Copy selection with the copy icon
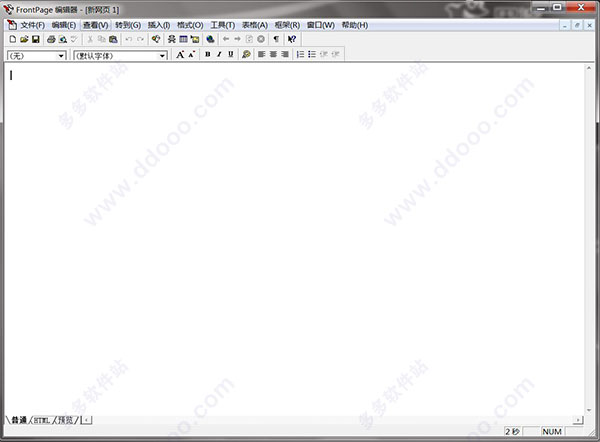 (101, 39)
